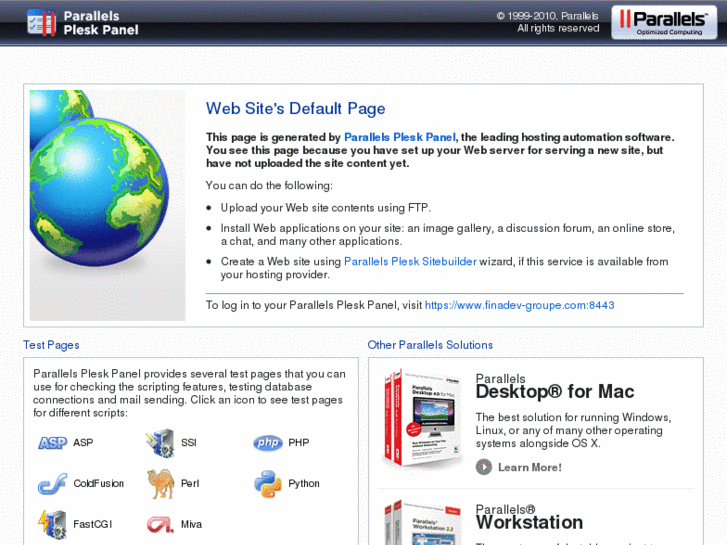Screen dimensions: 727x545
Task: Click the Learn More play arrow icon
Action: 484,467
